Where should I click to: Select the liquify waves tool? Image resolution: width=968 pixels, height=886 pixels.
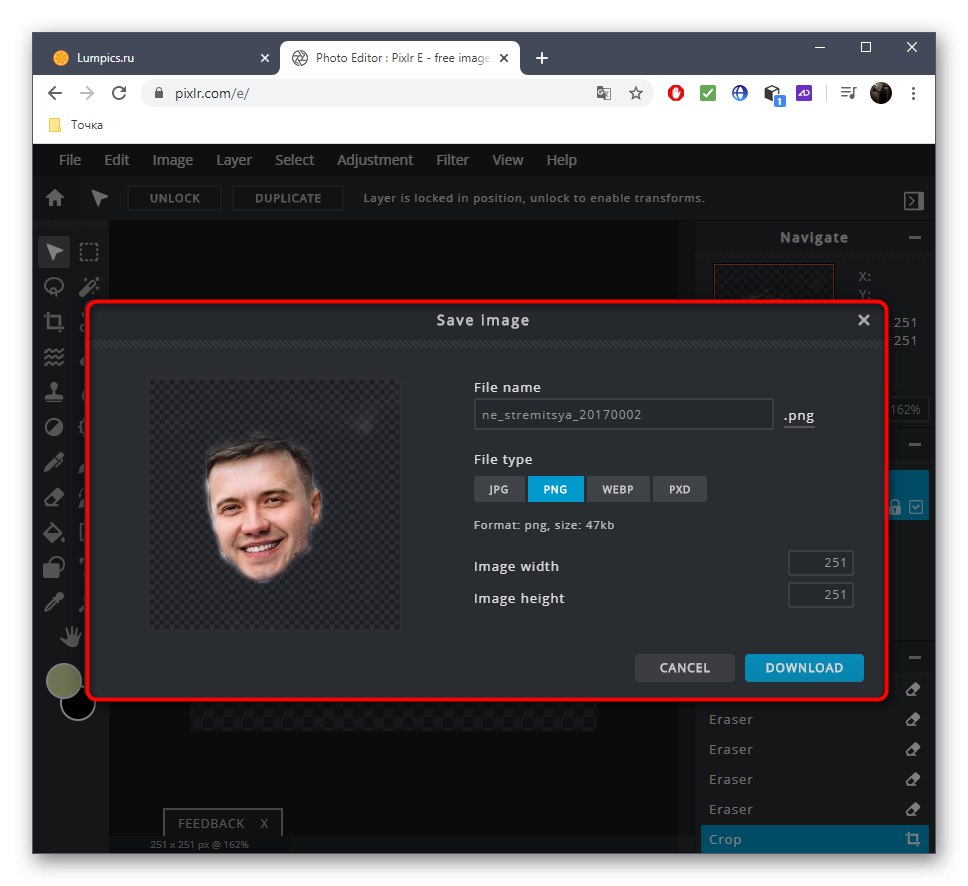(54, 357)
